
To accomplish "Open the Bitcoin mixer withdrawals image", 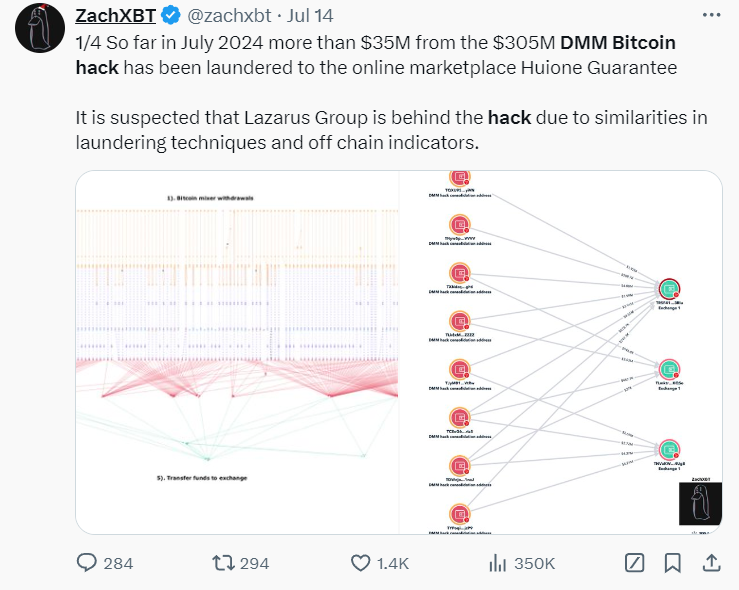I will 236,352.
